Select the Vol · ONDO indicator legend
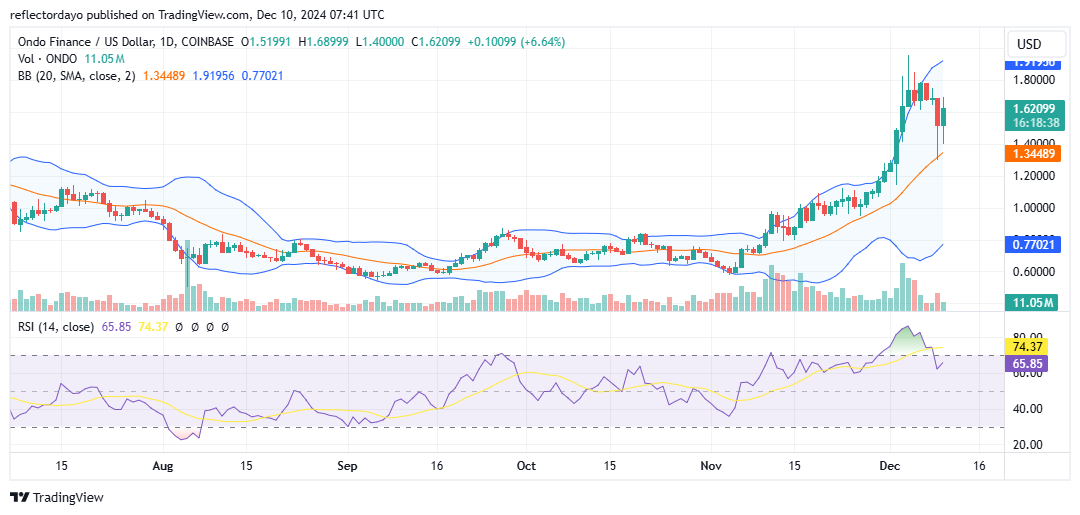The image size is (1080, 515). coord(48,59)
